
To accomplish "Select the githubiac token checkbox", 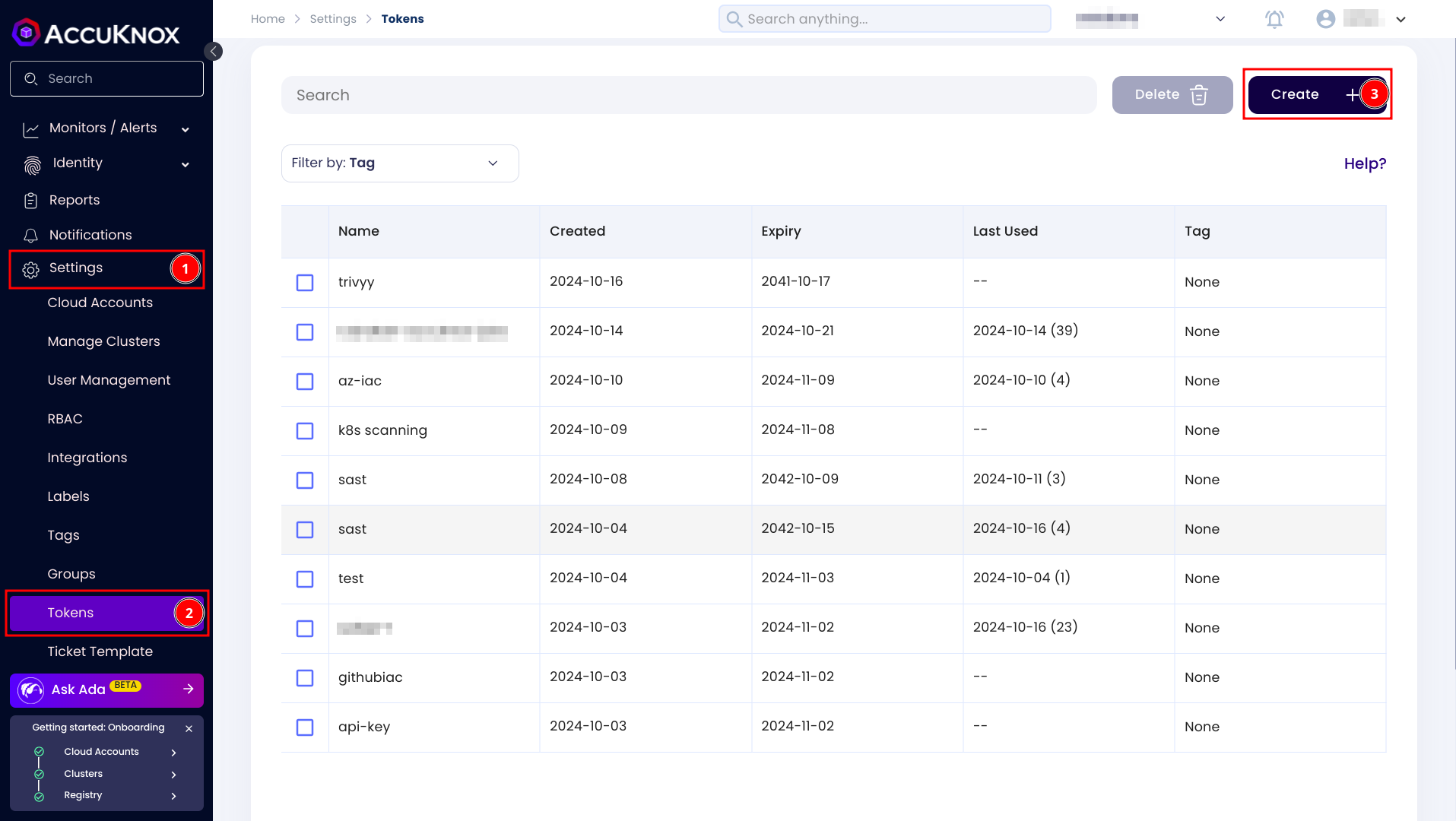I will click(x=305, y=678).
